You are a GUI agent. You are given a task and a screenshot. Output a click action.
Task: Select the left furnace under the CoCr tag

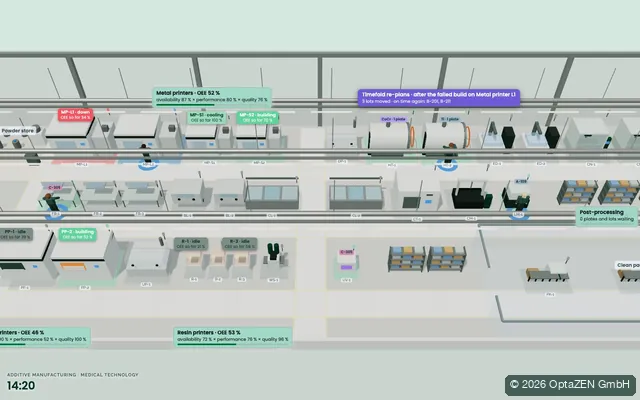click(391, 138)
